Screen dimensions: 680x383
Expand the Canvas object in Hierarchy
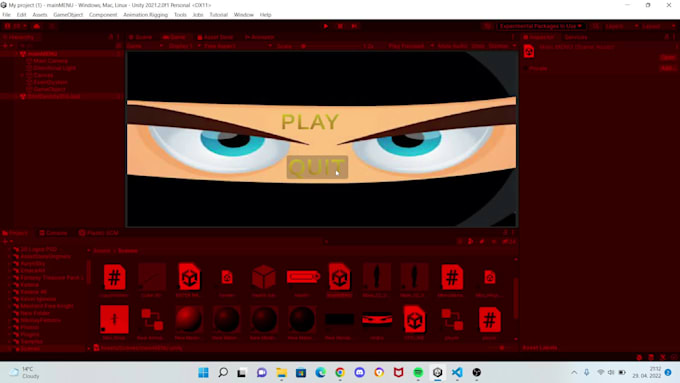[x=22, y=75]
